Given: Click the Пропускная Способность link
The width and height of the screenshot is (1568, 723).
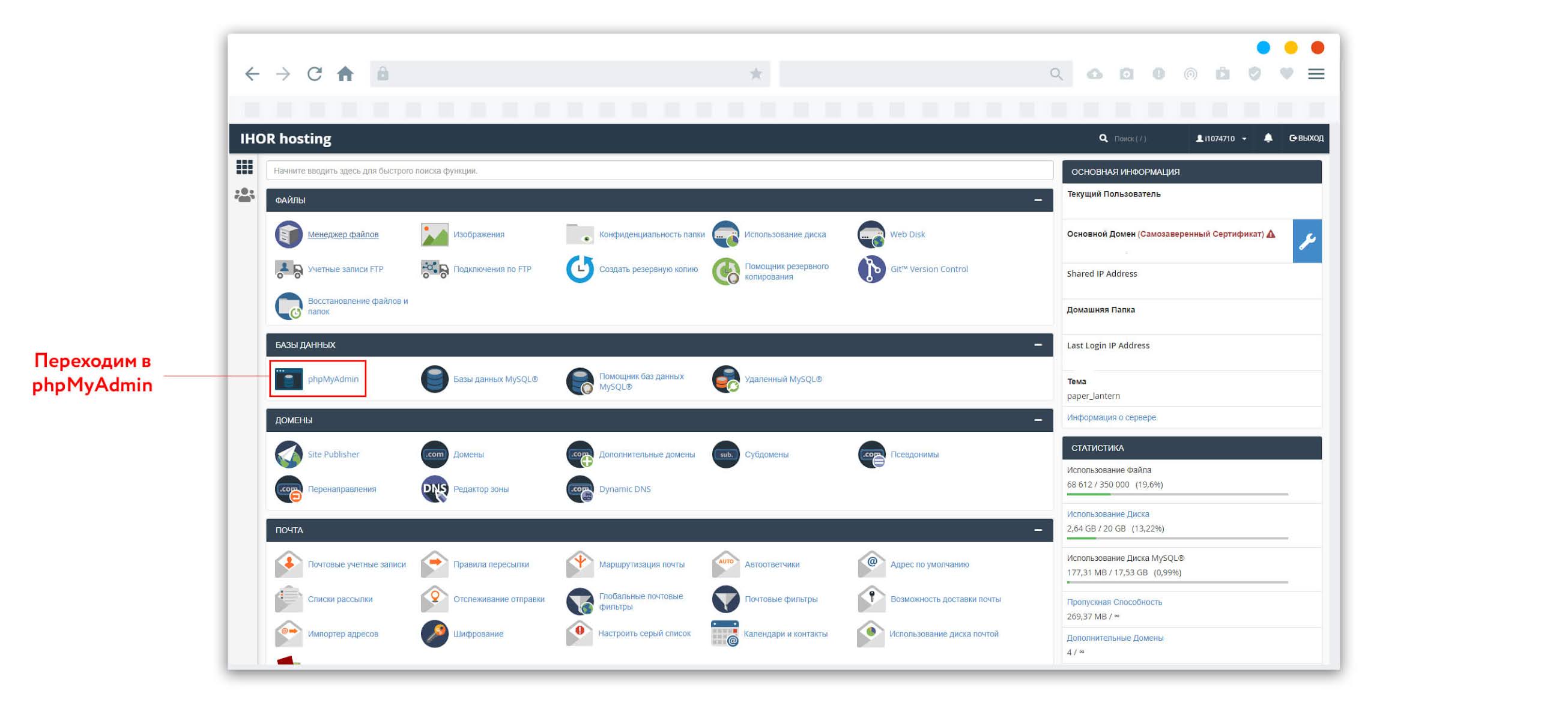Looking at the screenshot, I should click(x=1114, y=602).
